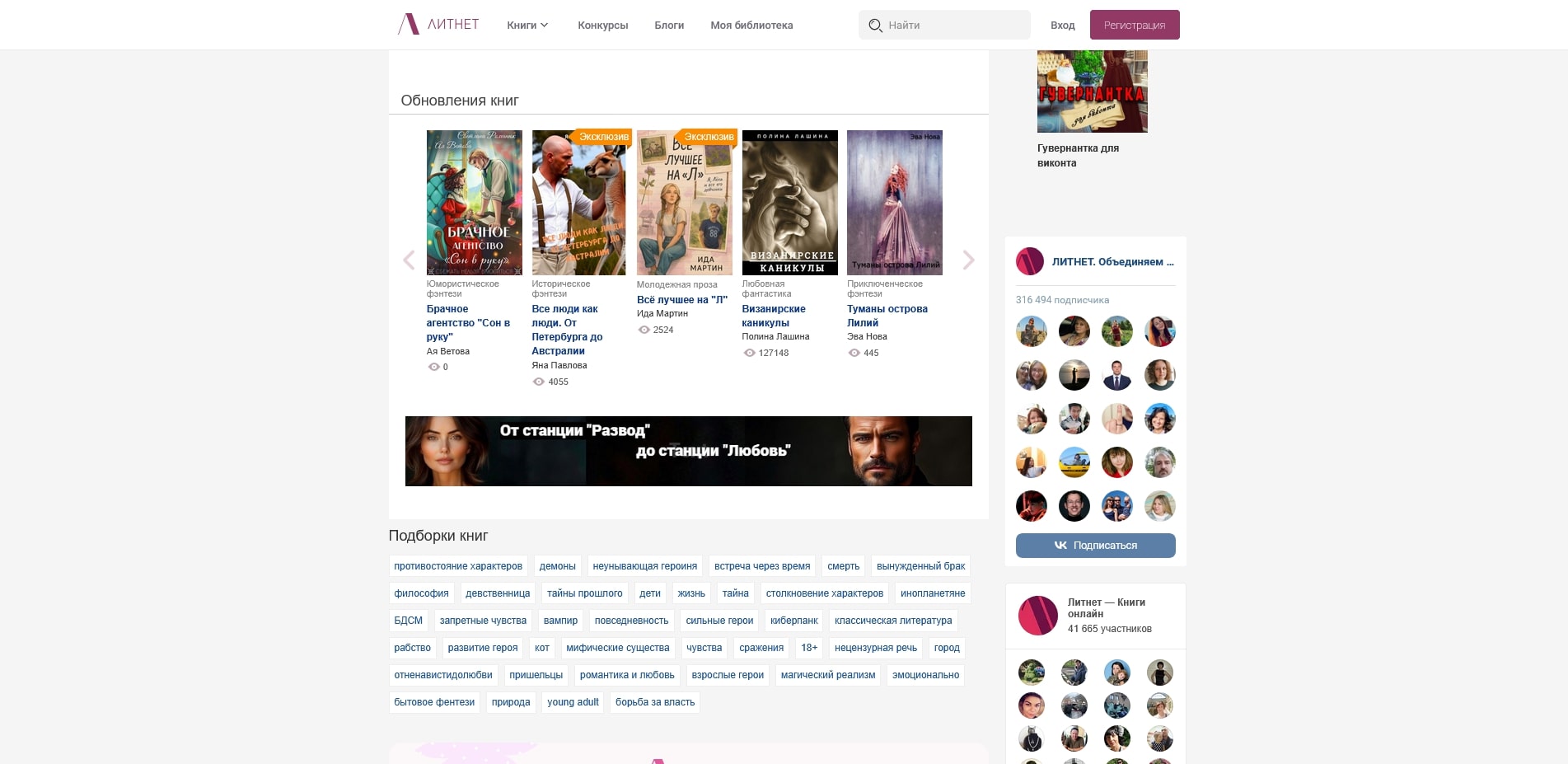Expand the Книги dropdown menu

[x=527, y=26]
